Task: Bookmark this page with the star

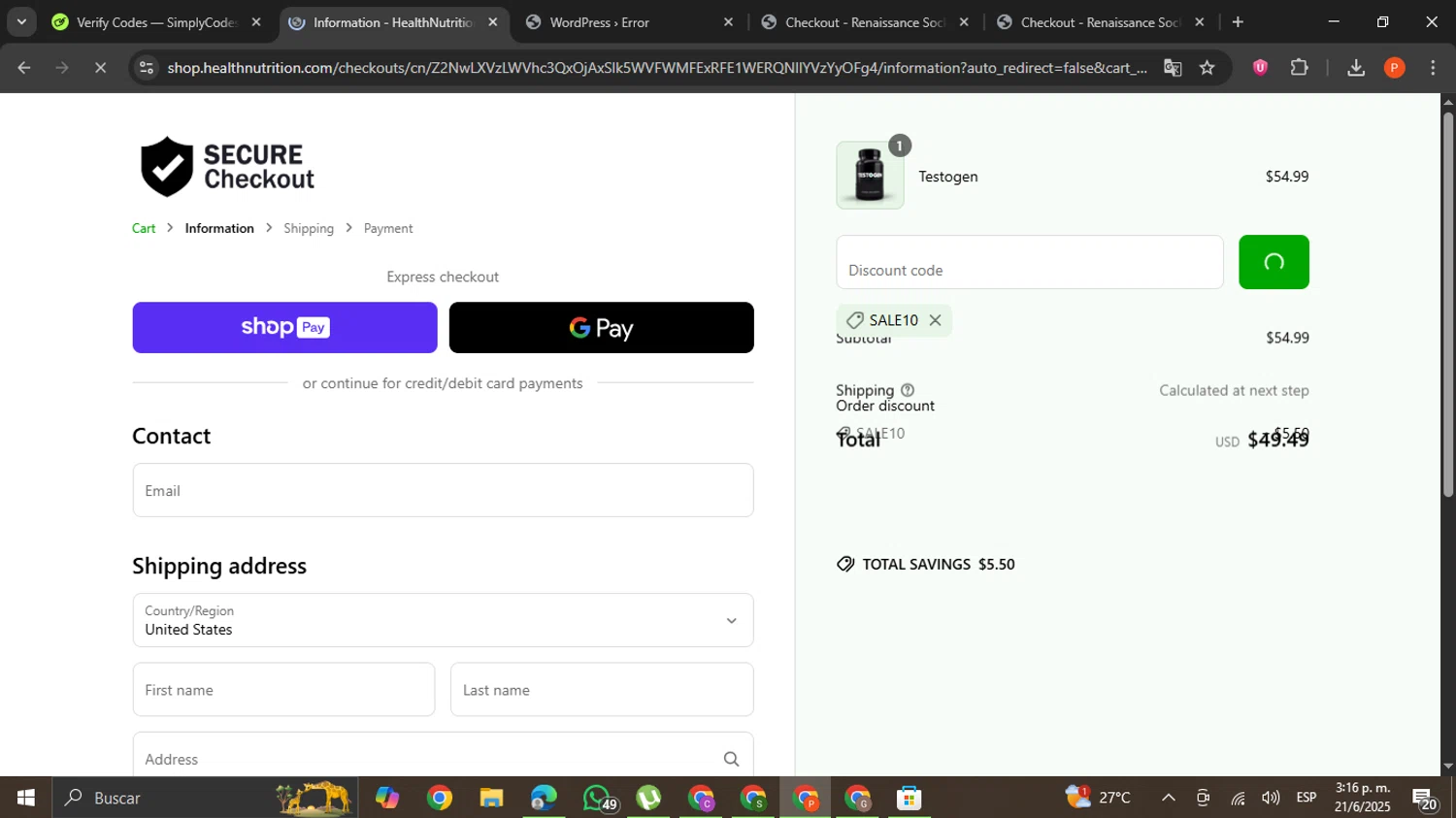Action: (1207, 68)
